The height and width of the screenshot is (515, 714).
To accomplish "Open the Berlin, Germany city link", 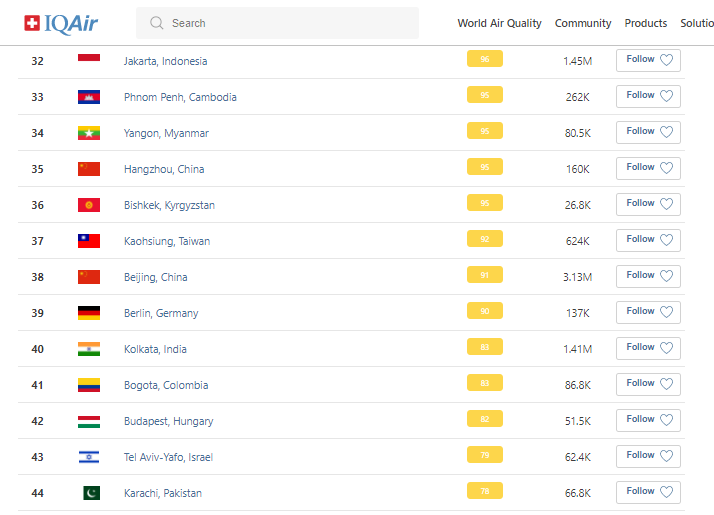I will [161, 313].
